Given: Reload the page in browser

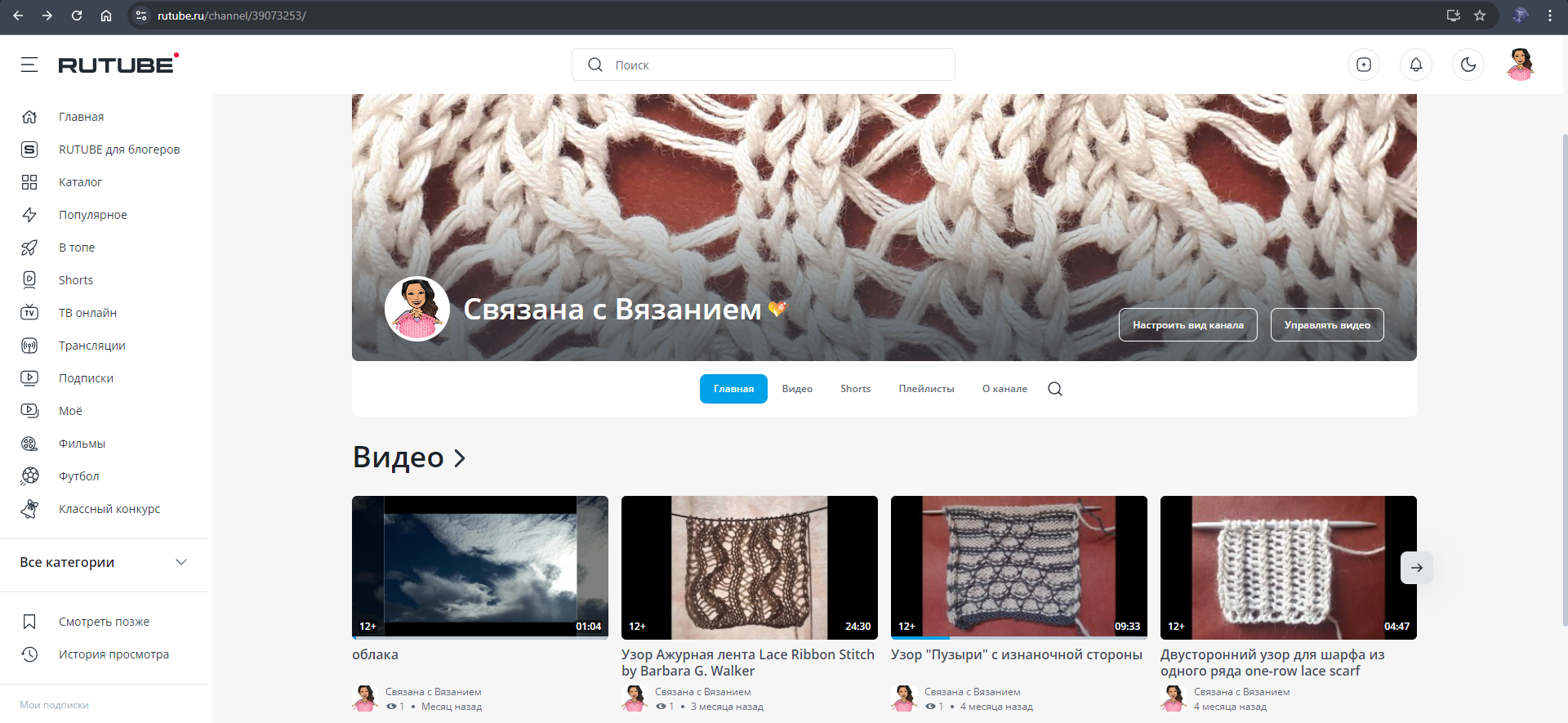Looking at the screenshot, I should [x=77, y=16].
